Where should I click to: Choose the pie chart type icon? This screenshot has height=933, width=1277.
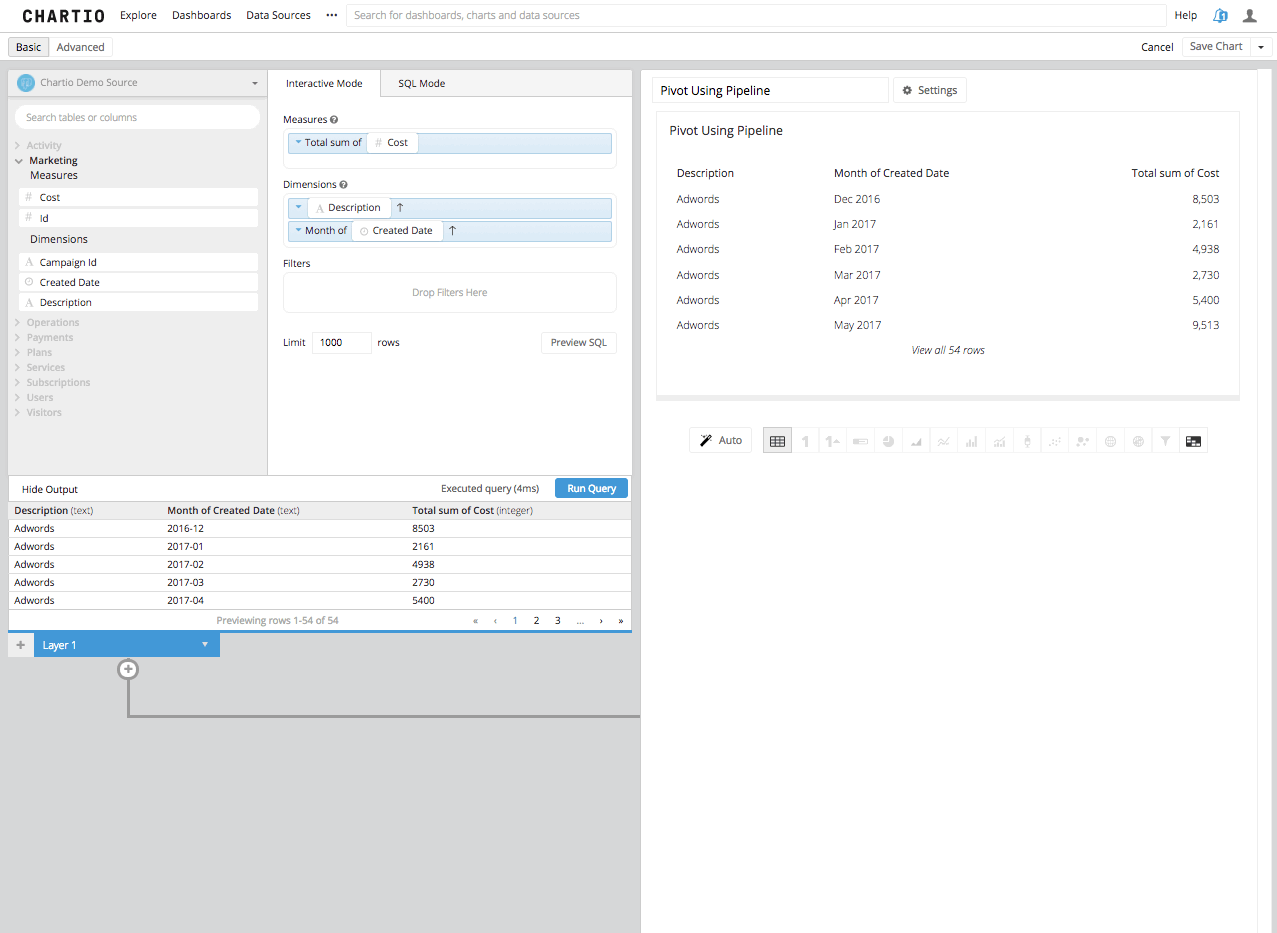click(x=888, y=440)
